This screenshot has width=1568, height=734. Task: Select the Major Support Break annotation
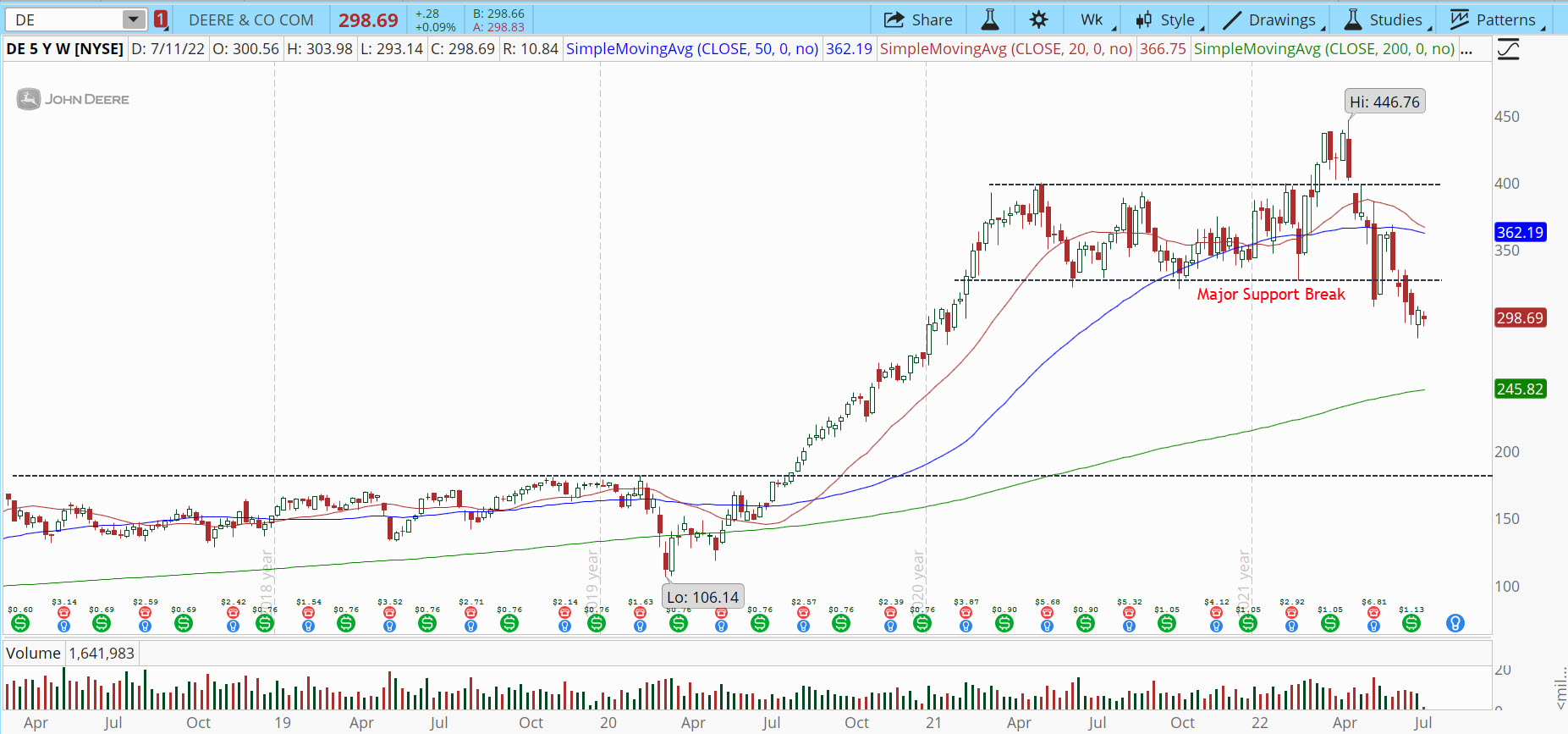click(1270, 295)
